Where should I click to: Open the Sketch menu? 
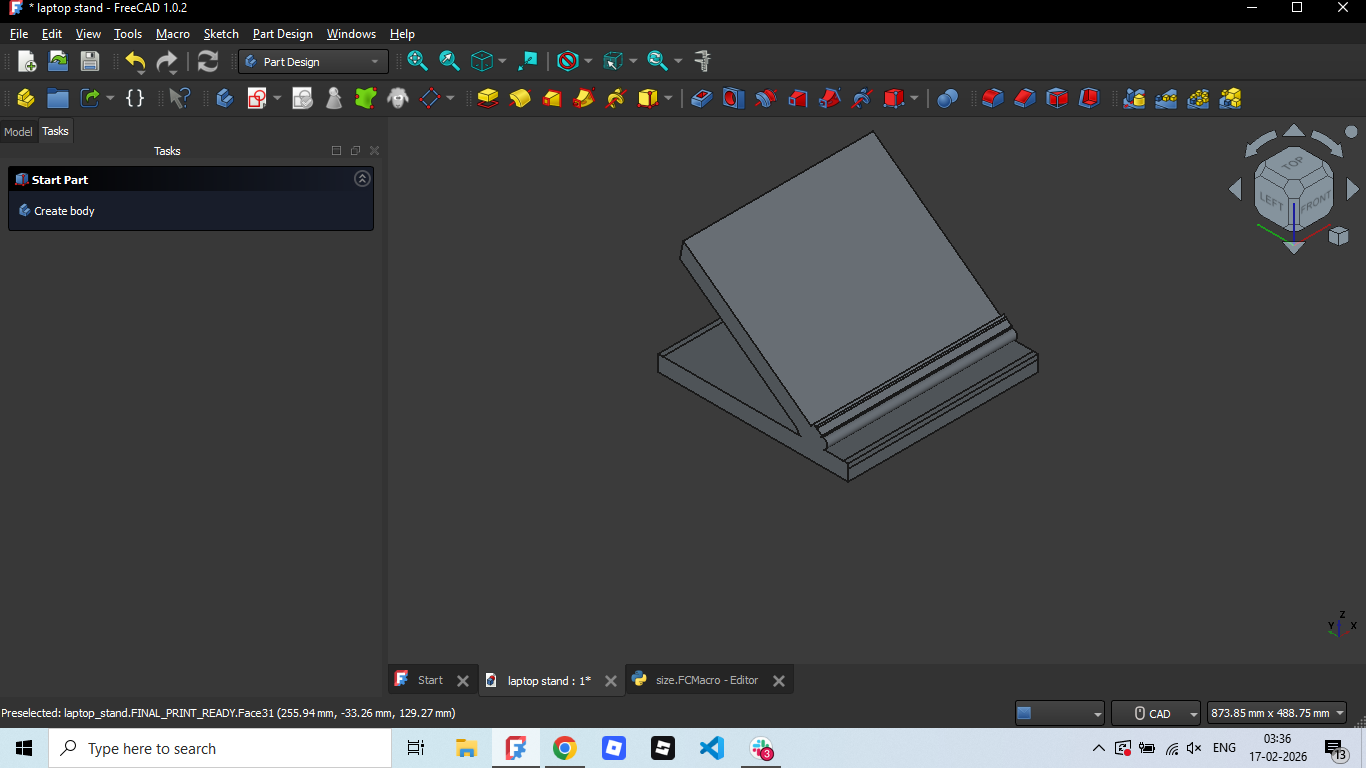pos(221,34)
